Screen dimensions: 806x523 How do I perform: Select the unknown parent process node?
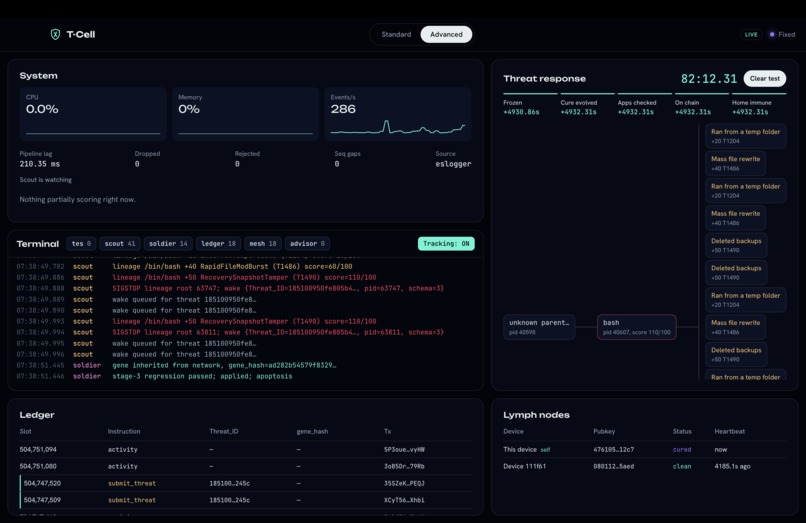click(539, 327)
